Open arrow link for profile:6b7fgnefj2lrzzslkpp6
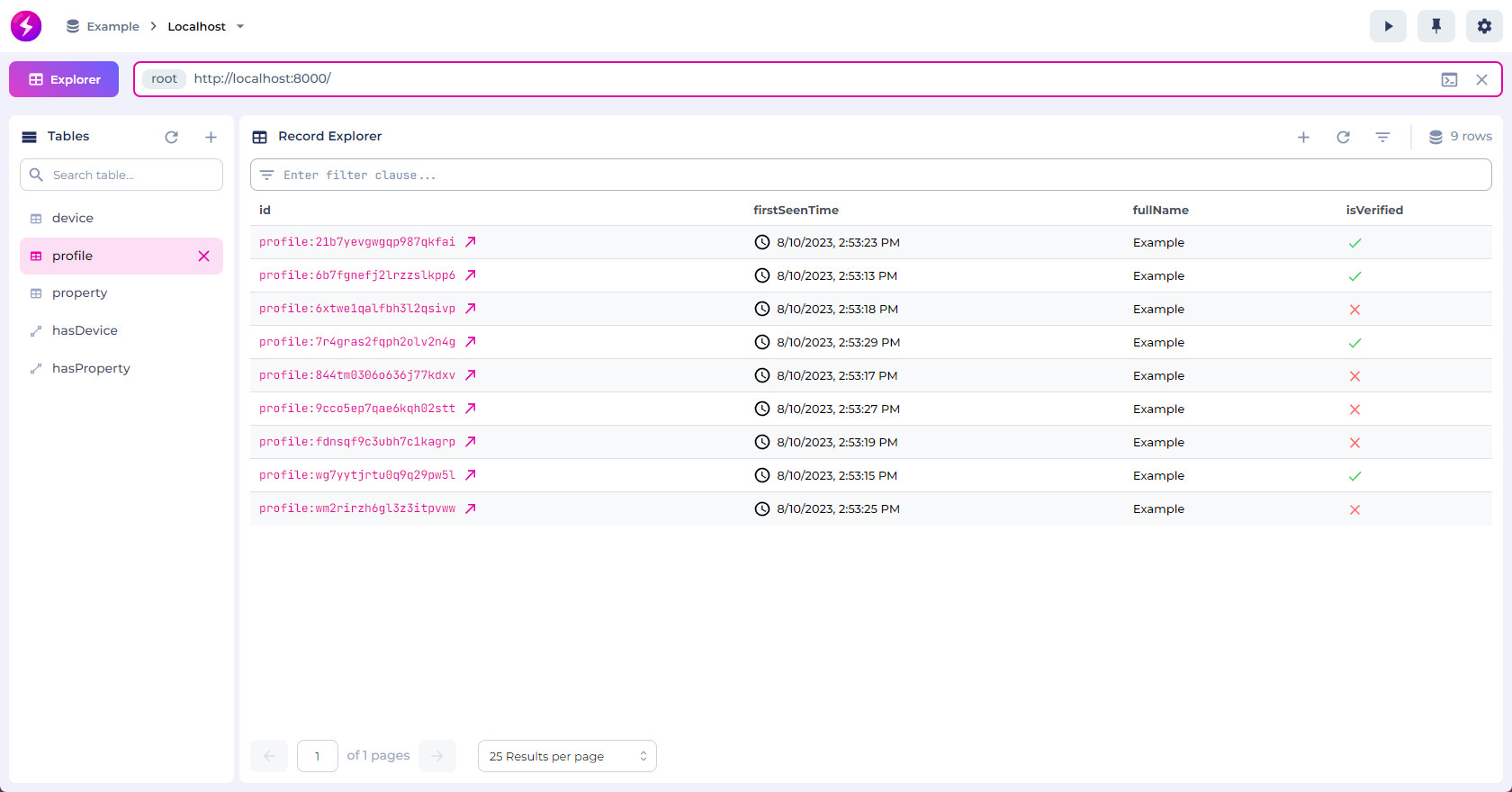 tap(470, 275)
